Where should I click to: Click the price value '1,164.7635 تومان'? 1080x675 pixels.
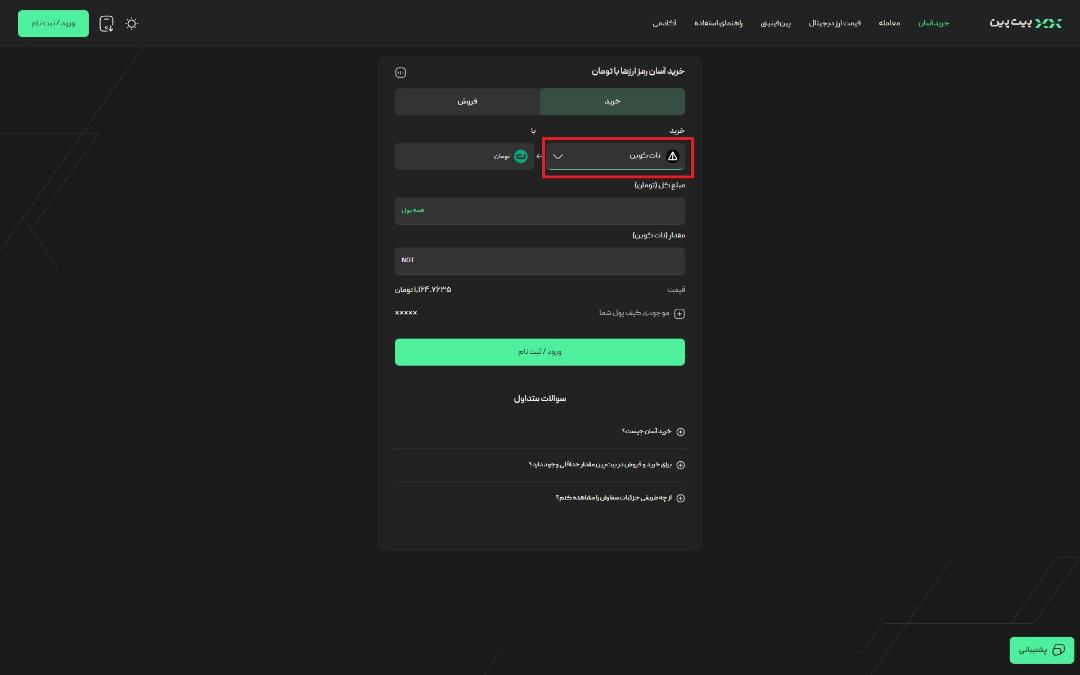coord(423,290)
